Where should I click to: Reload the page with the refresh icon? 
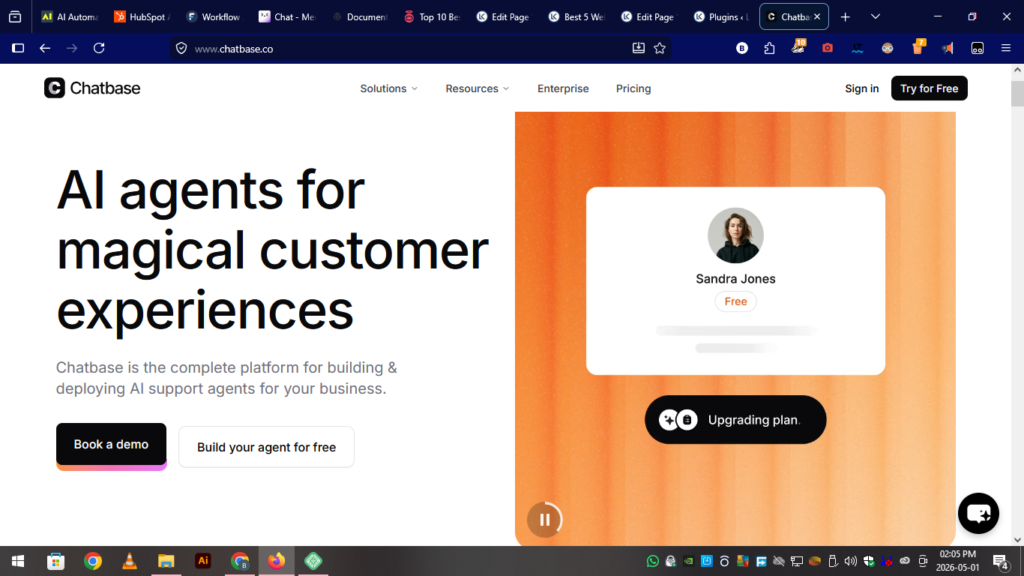(x=99, y=48)
